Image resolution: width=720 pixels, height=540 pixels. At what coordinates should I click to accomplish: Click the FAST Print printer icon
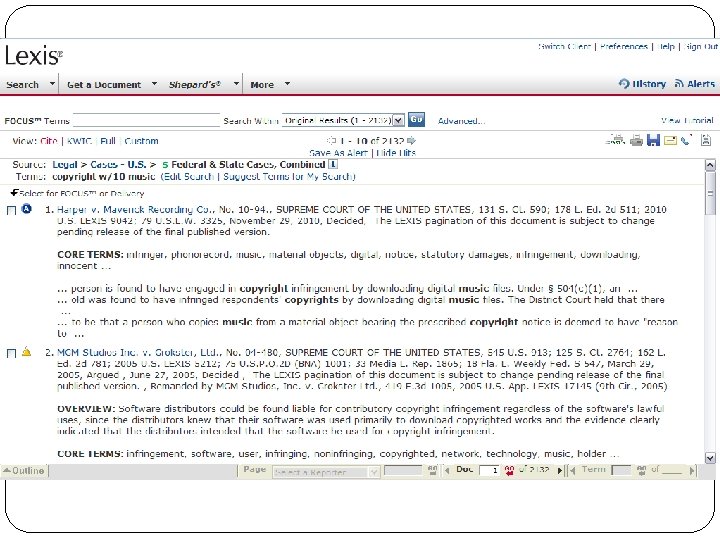click(616, 140)
